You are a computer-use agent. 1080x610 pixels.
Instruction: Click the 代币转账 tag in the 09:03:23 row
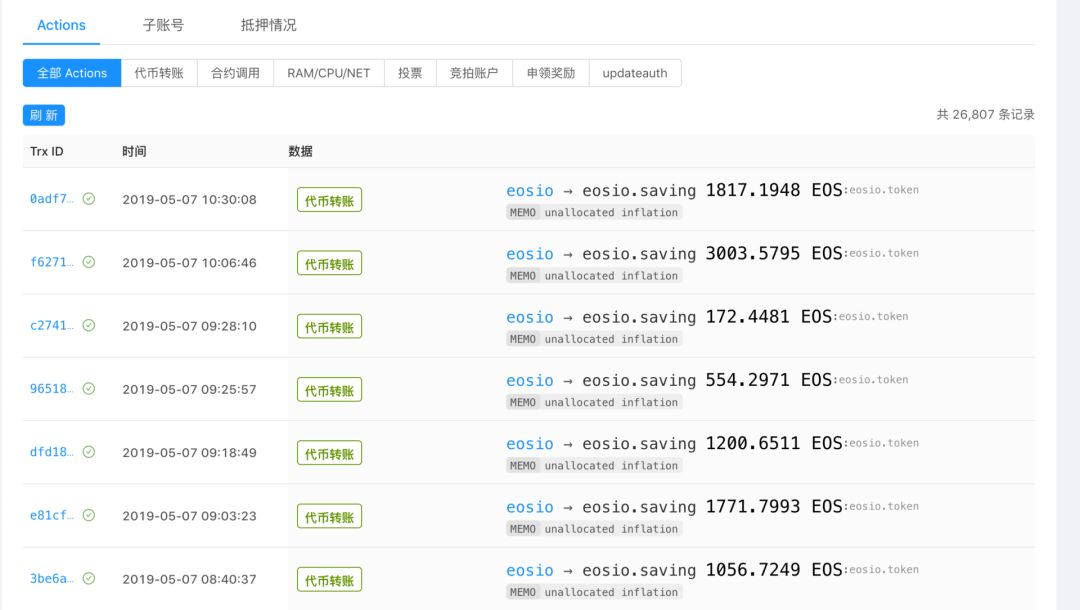click(x=329, y=517)
